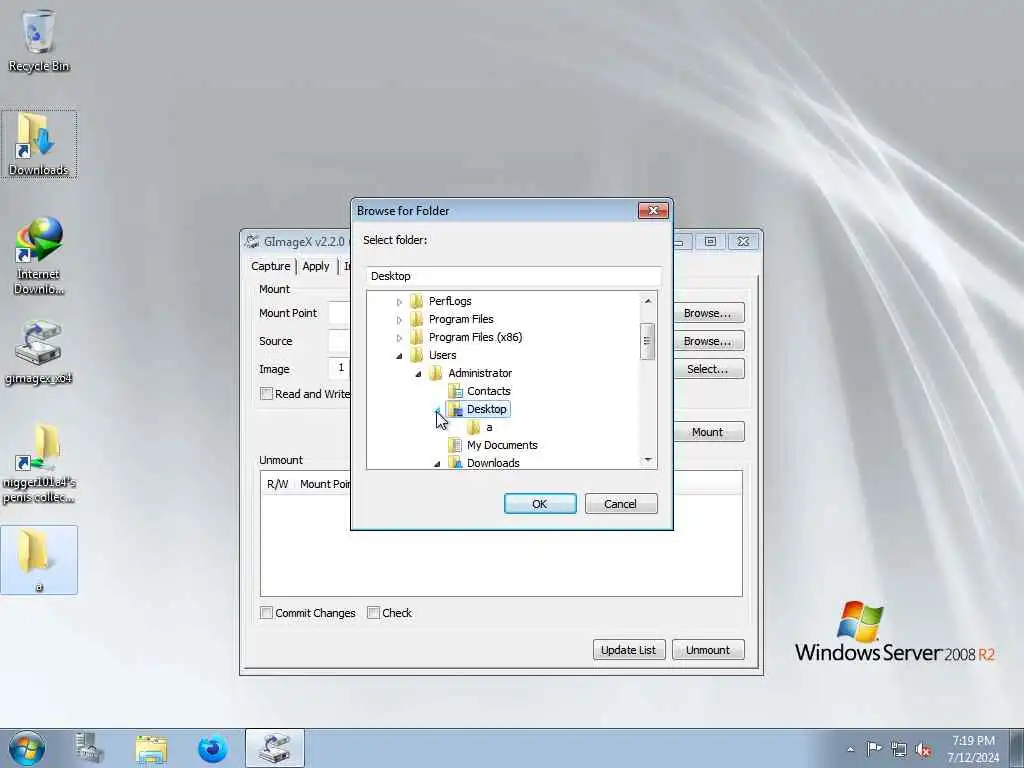This screenshot has width=1024, height=768.
Task: Click the Downloads folder icon in the tree
Action: coord(455,462)
